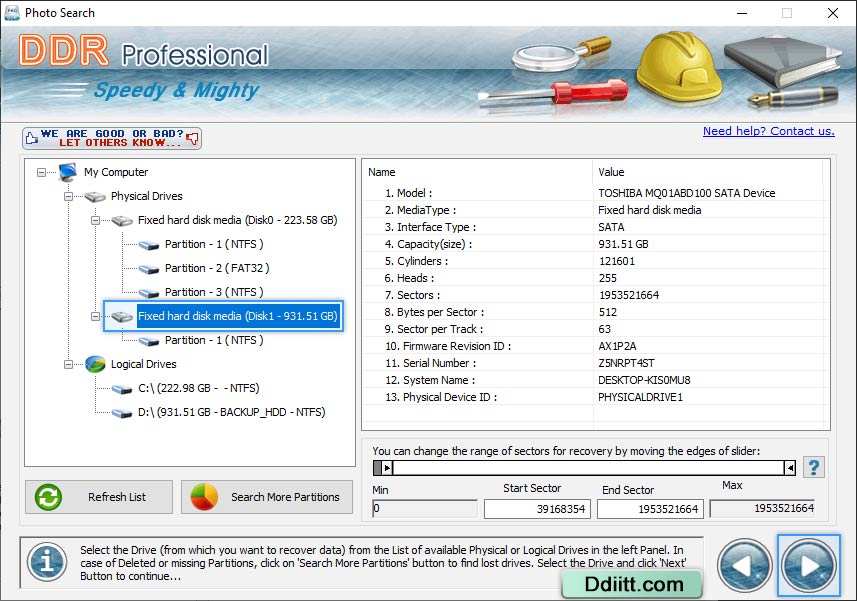The height and width of the screenshot is (601, 857).
Task: Collapse the Physical Drives node
Action: (68, 197)
